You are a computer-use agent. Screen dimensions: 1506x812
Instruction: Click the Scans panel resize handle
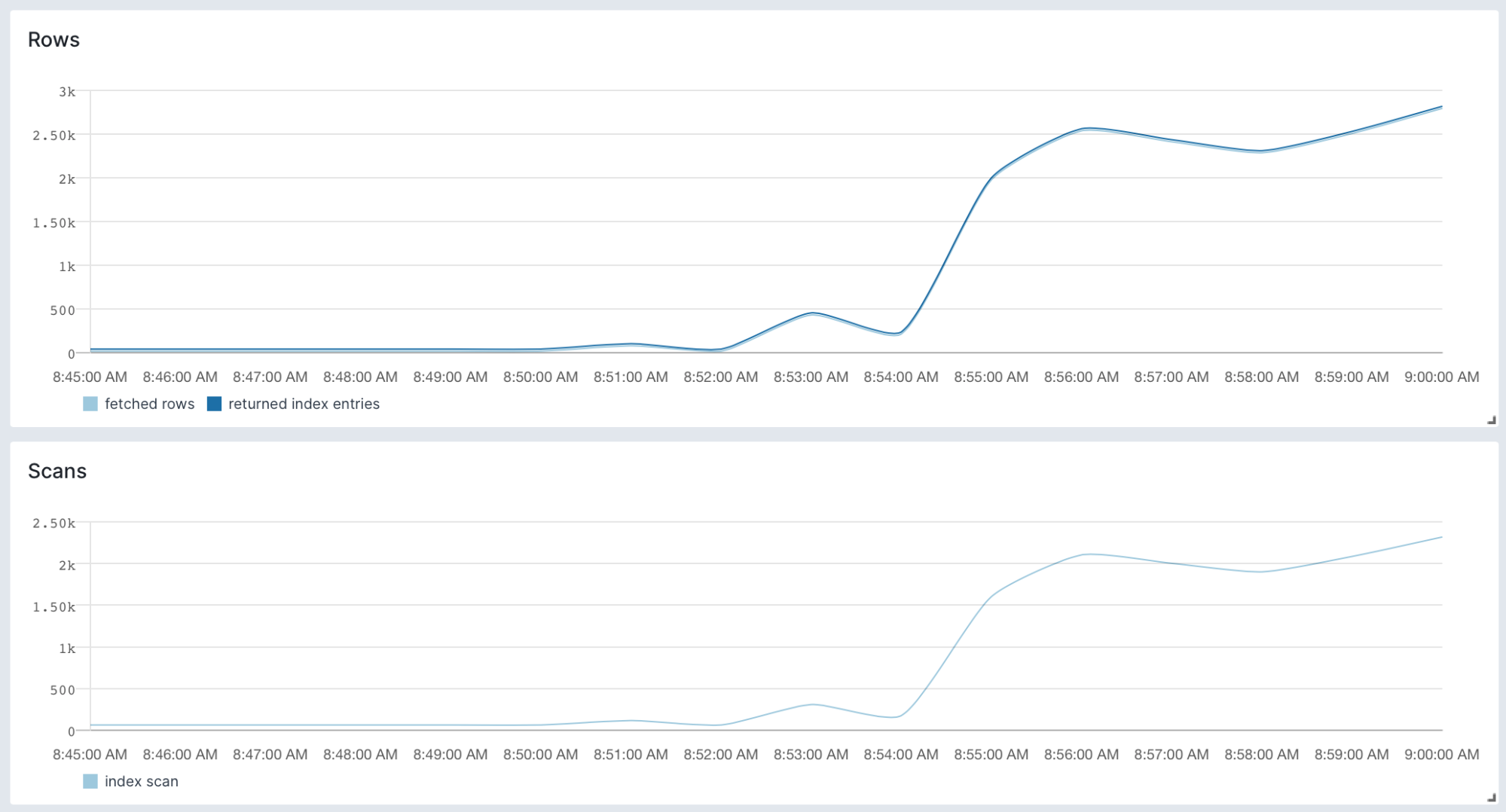1491,798
